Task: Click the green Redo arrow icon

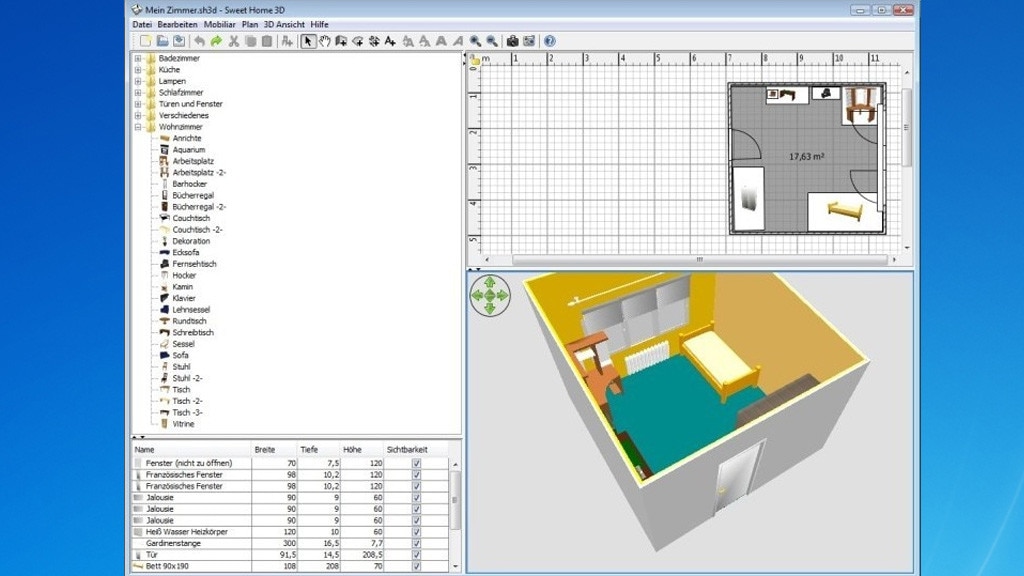Action: tap(216, 41)
